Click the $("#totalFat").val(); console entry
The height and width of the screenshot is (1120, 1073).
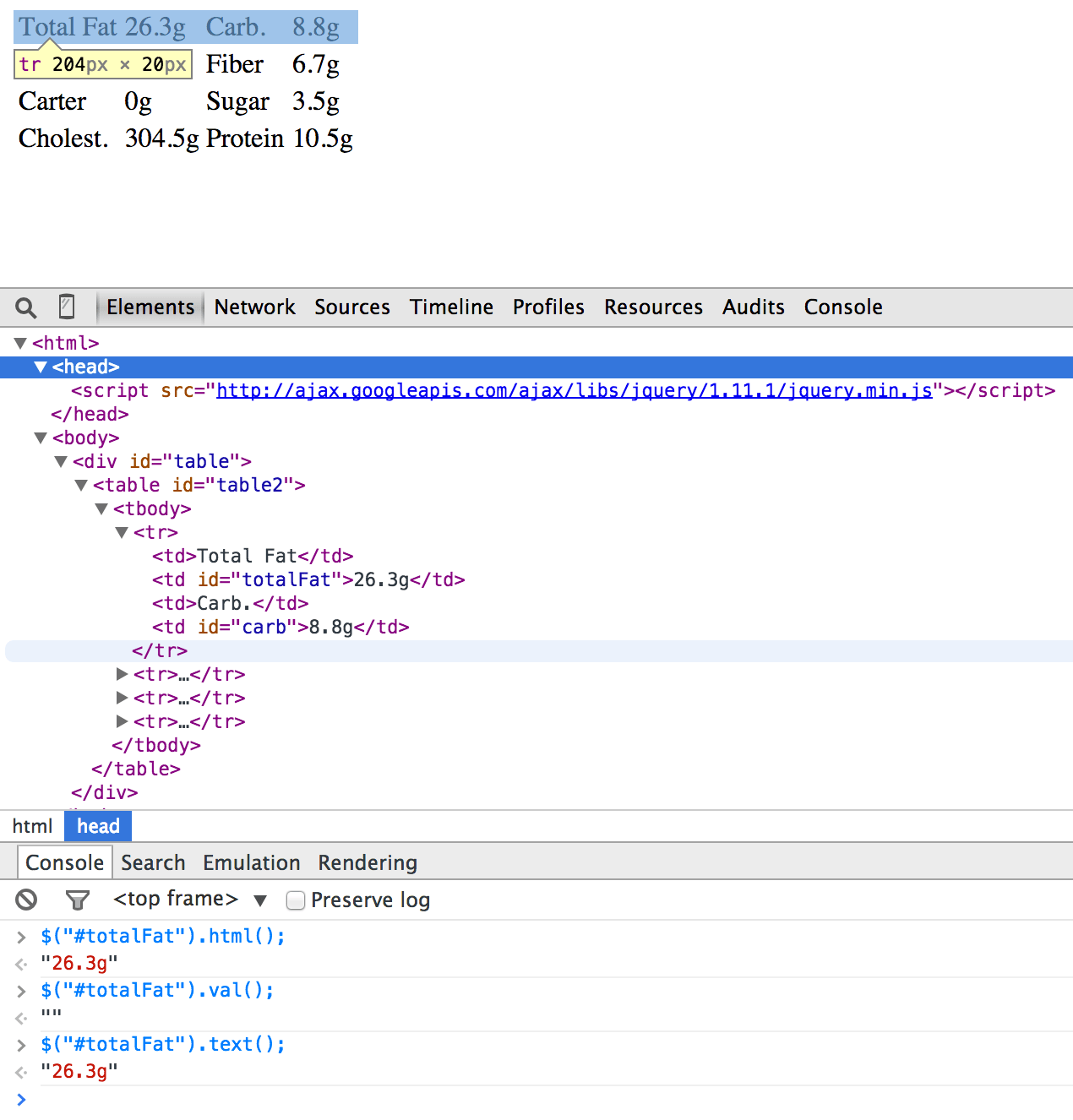click(157, 990)
